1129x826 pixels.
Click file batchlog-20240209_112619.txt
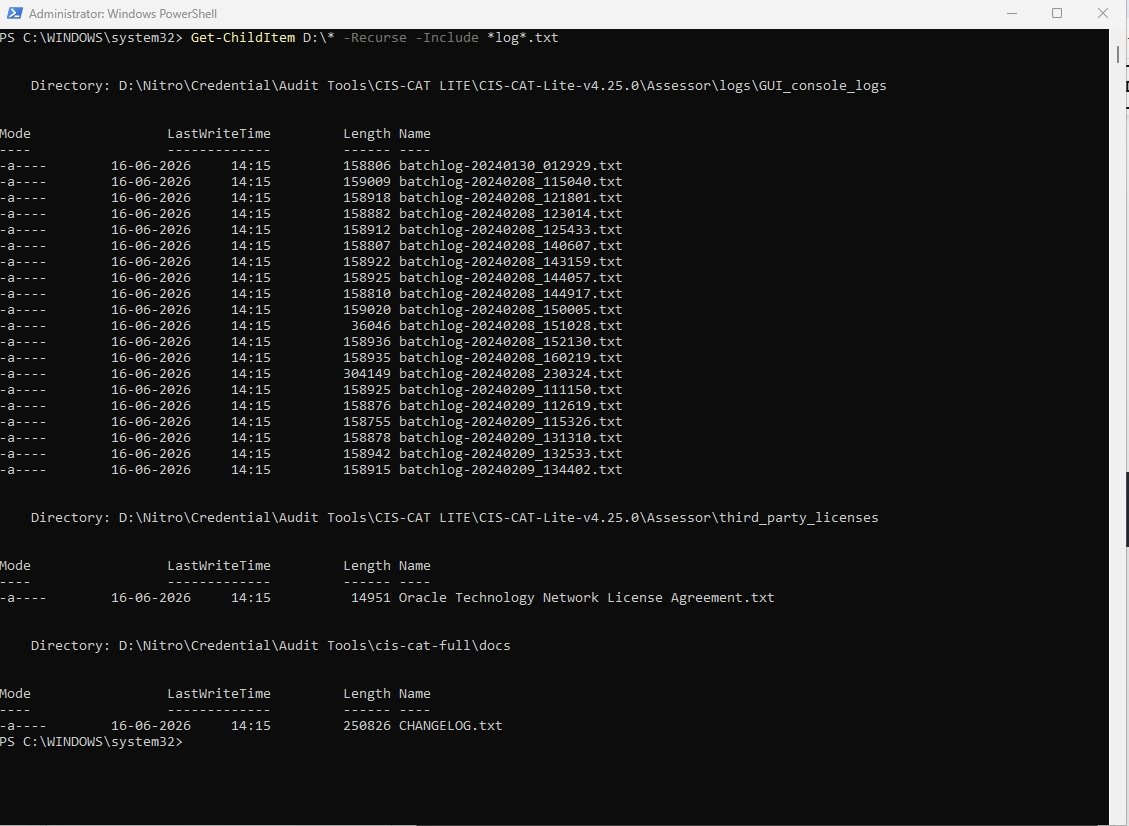click(x=510, y=405)
